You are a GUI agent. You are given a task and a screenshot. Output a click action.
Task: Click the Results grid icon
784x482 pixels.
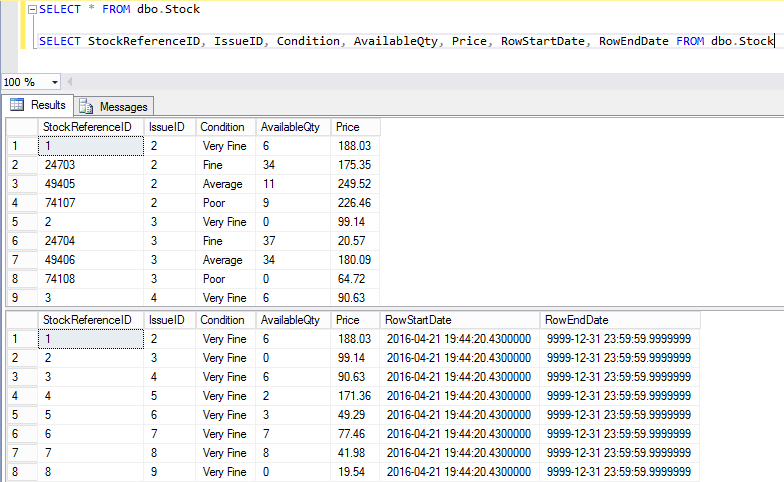click(x=17, y=104)
